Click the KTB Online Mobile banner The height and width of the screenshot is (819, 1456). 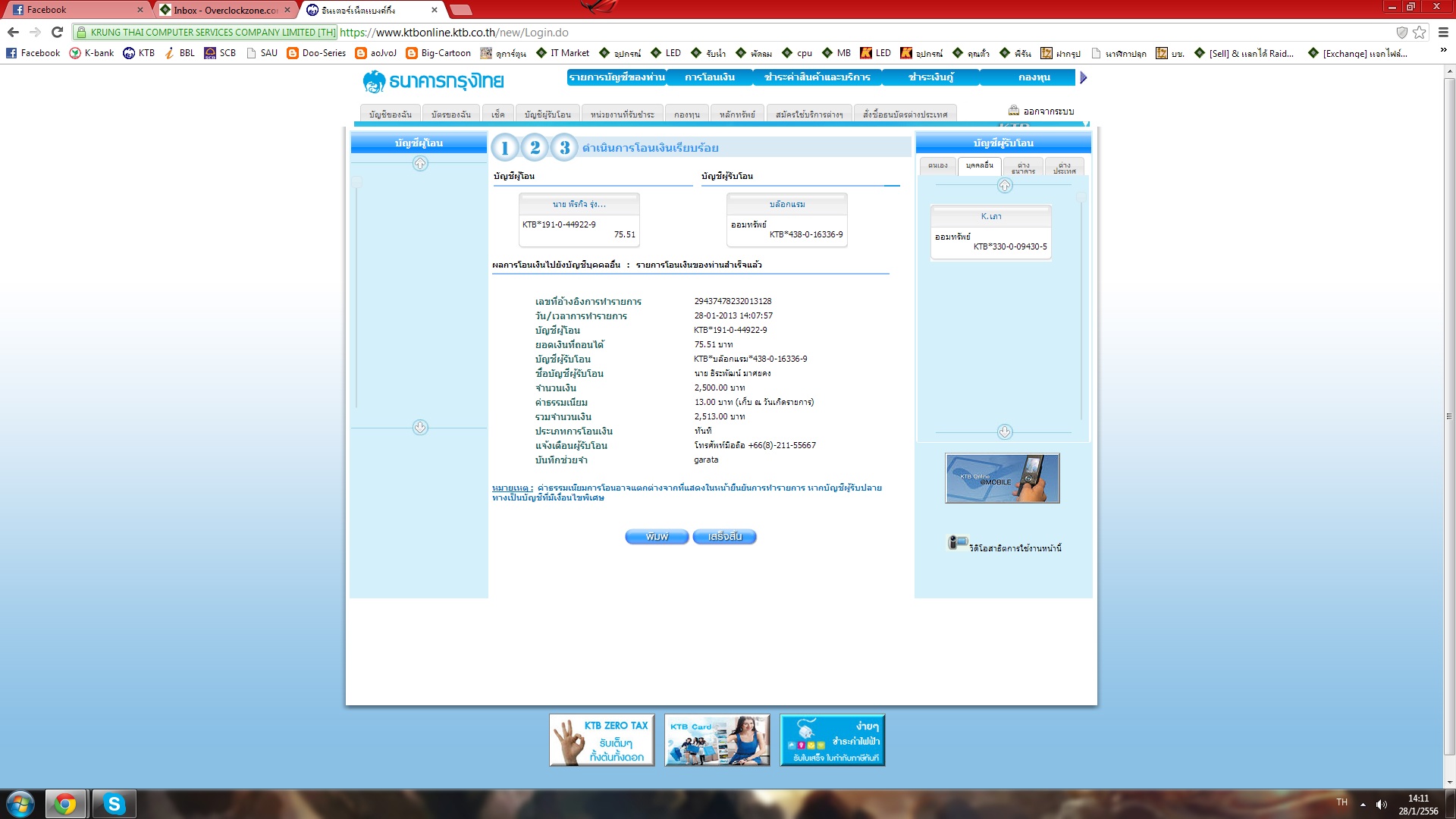1002,479
